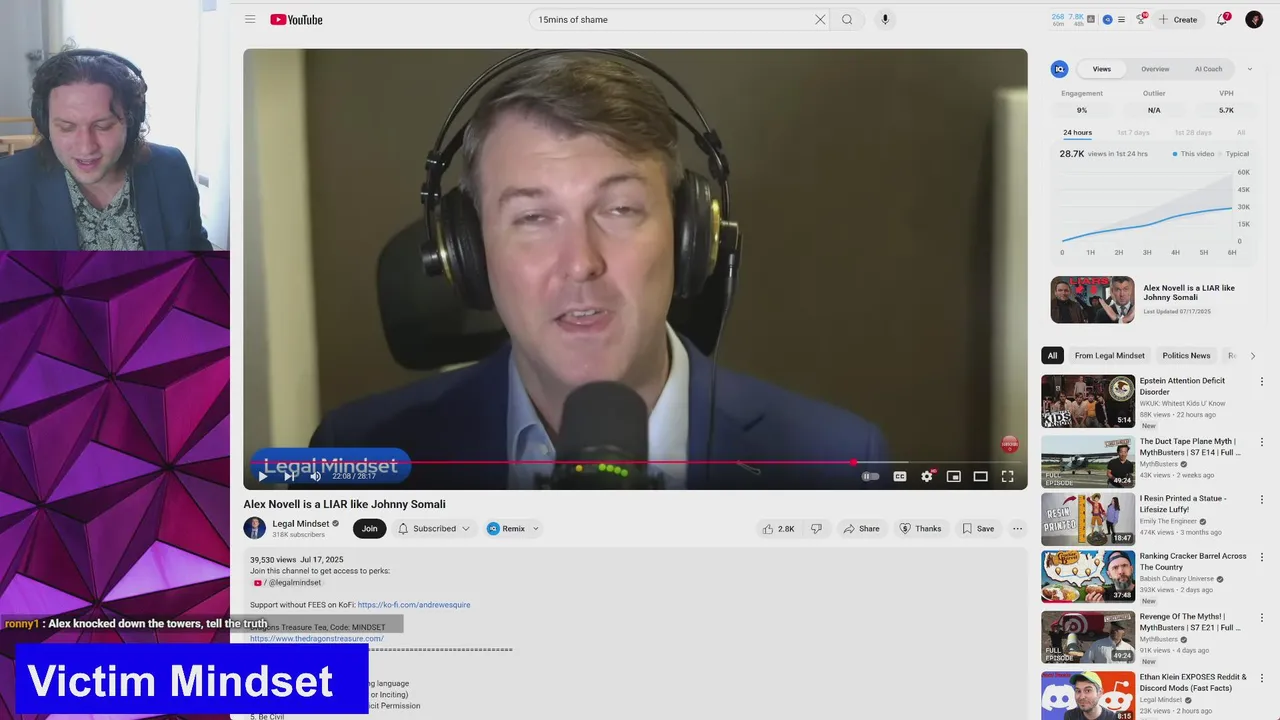Screen dimensions: 1280x720
Task: Click blue round extension icon in header
Action: coord(1107,19)
